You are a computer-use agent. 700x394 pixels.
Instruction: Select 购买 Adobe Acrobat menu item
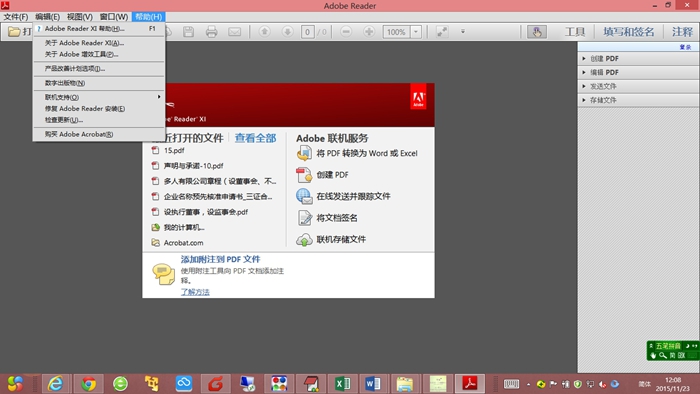pos(99,134)
